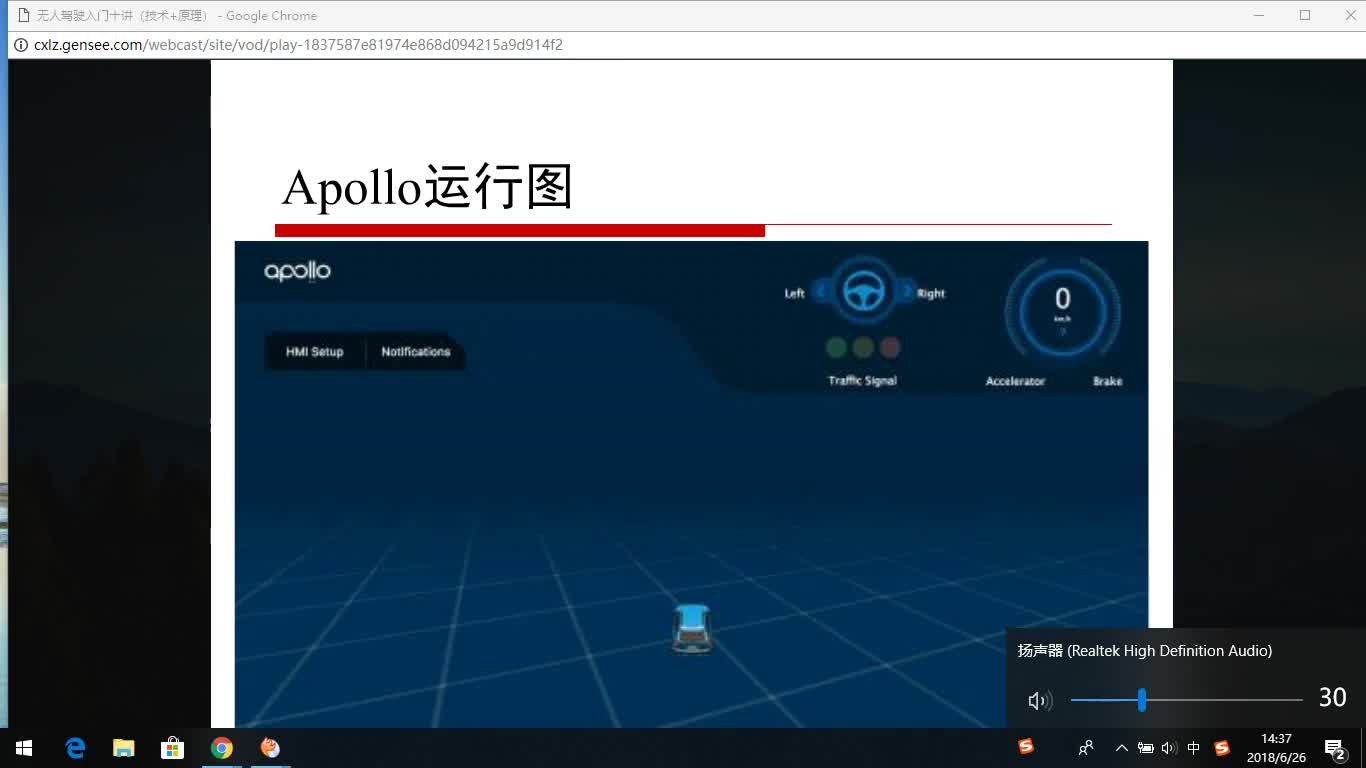
Task: Click the left turn arrow indicator
Action: (x=821, y=292)
